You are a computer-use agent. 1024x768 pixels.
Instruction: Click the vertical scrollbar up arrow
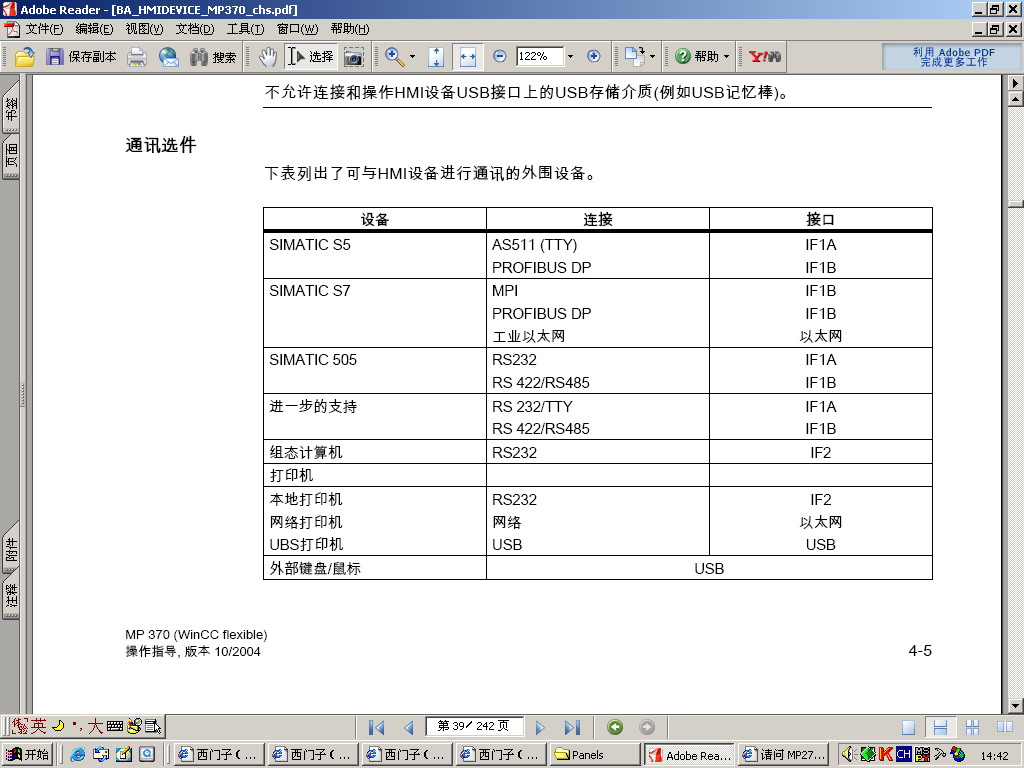click(x=1015, y=99)
